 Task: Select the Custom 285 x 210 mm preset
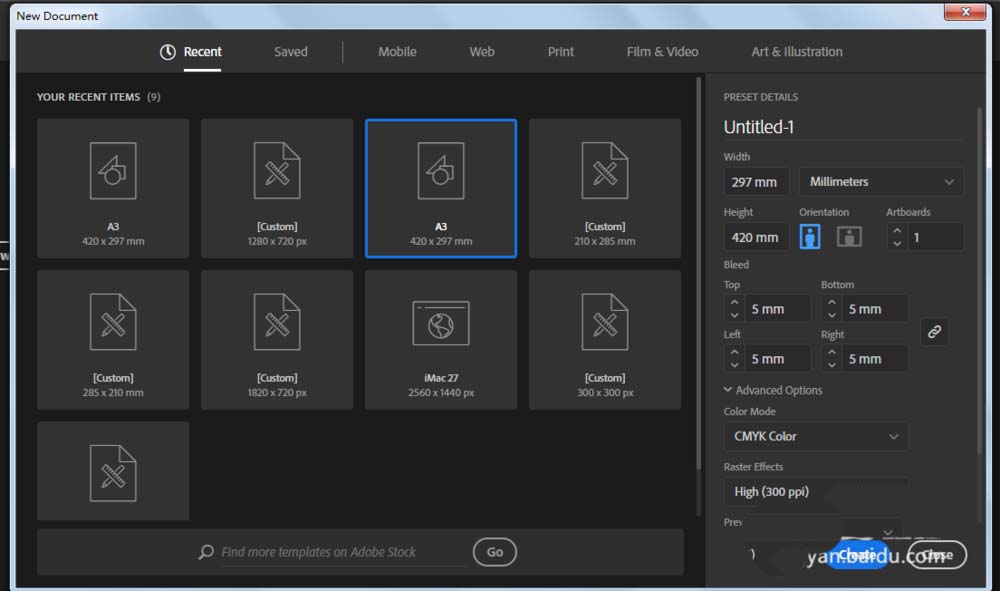point(113,340)
